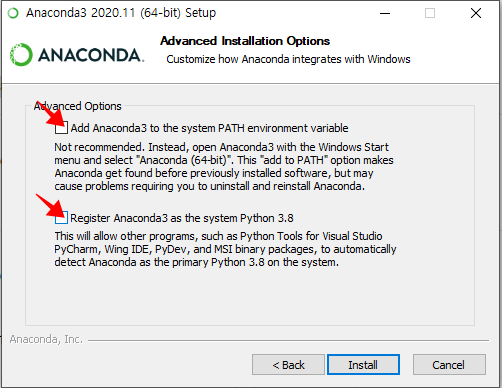This screenshot has width=502, height=388.
Task: Click the 'Advanced Installation Options' heading
Action: tap(245, 41)
